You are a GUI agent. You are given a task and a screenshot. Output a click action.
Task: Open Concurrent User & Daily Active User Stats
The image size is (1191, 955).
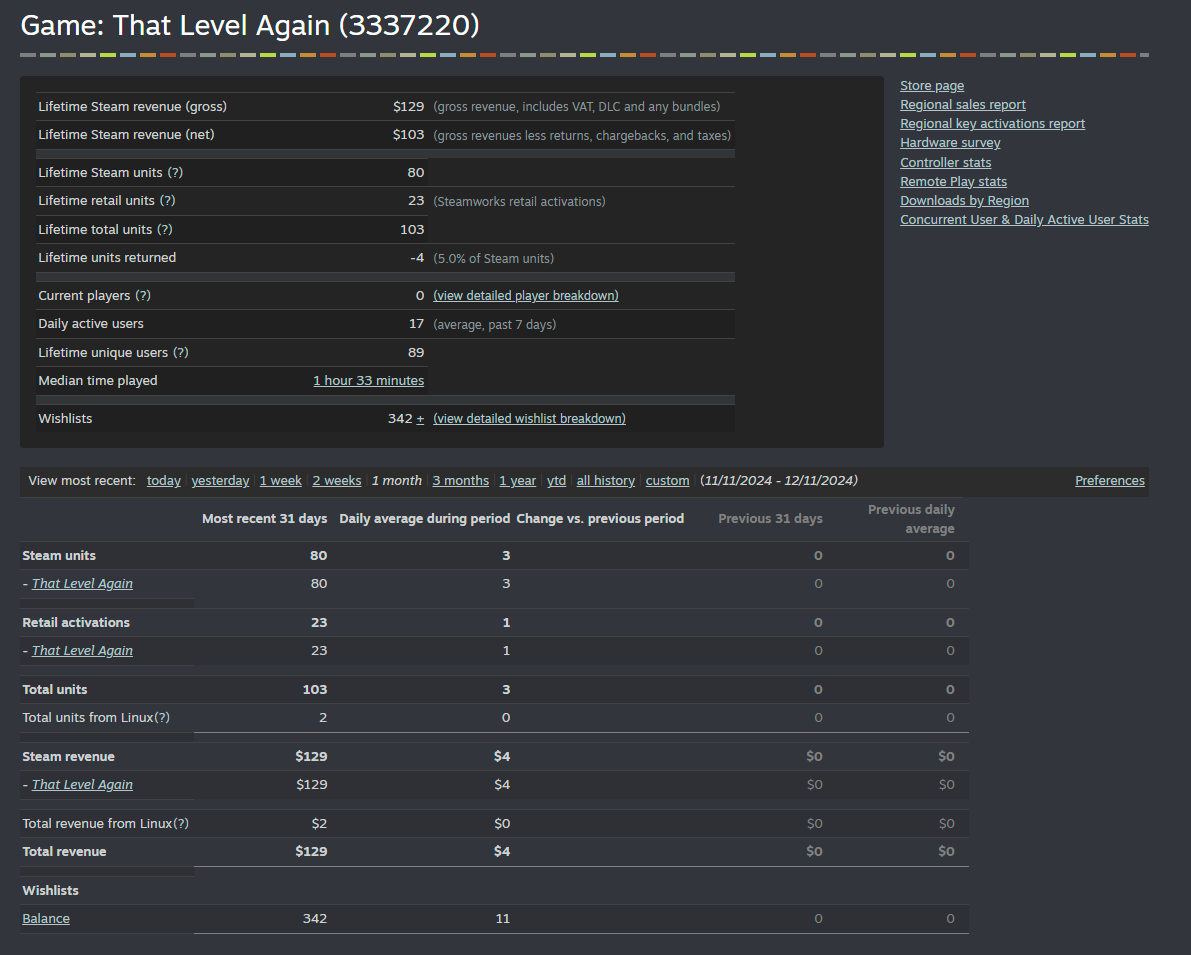(x=1024, y=220)
